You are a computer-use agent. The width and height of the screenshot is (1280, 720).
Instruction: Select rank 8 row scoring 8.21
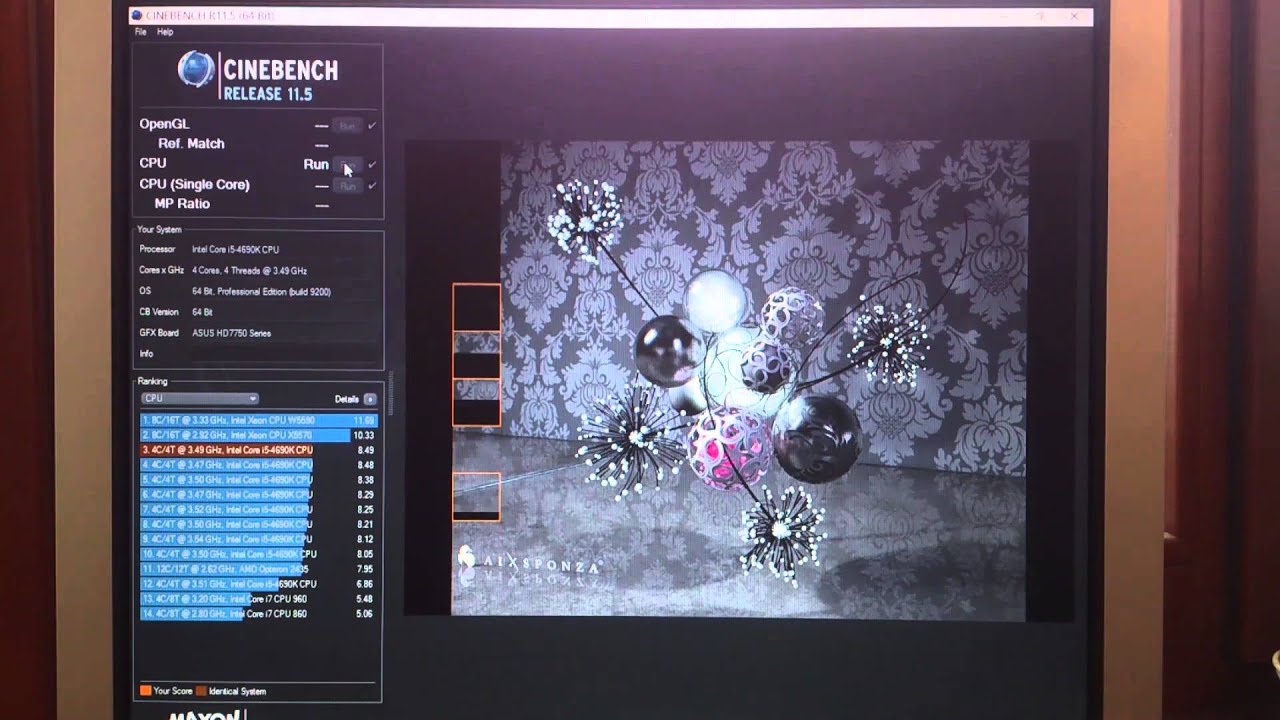[x=259, y=524]
